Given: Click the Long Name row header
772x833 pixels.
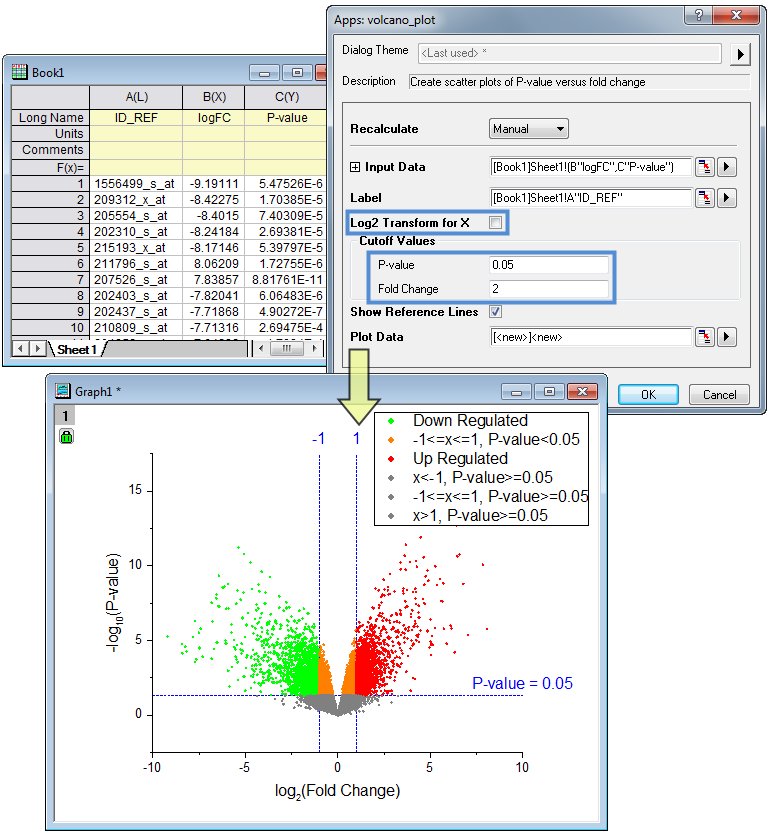Looking at the screenshot, I should (x=50, y=118).
